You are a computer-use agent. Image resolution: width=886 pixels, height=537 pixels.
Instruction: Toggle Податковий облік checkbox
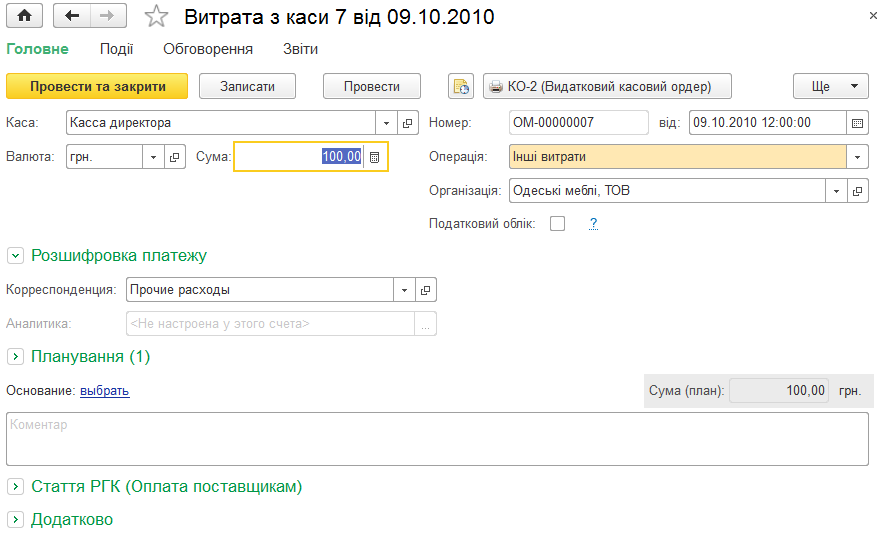[557, 224]
